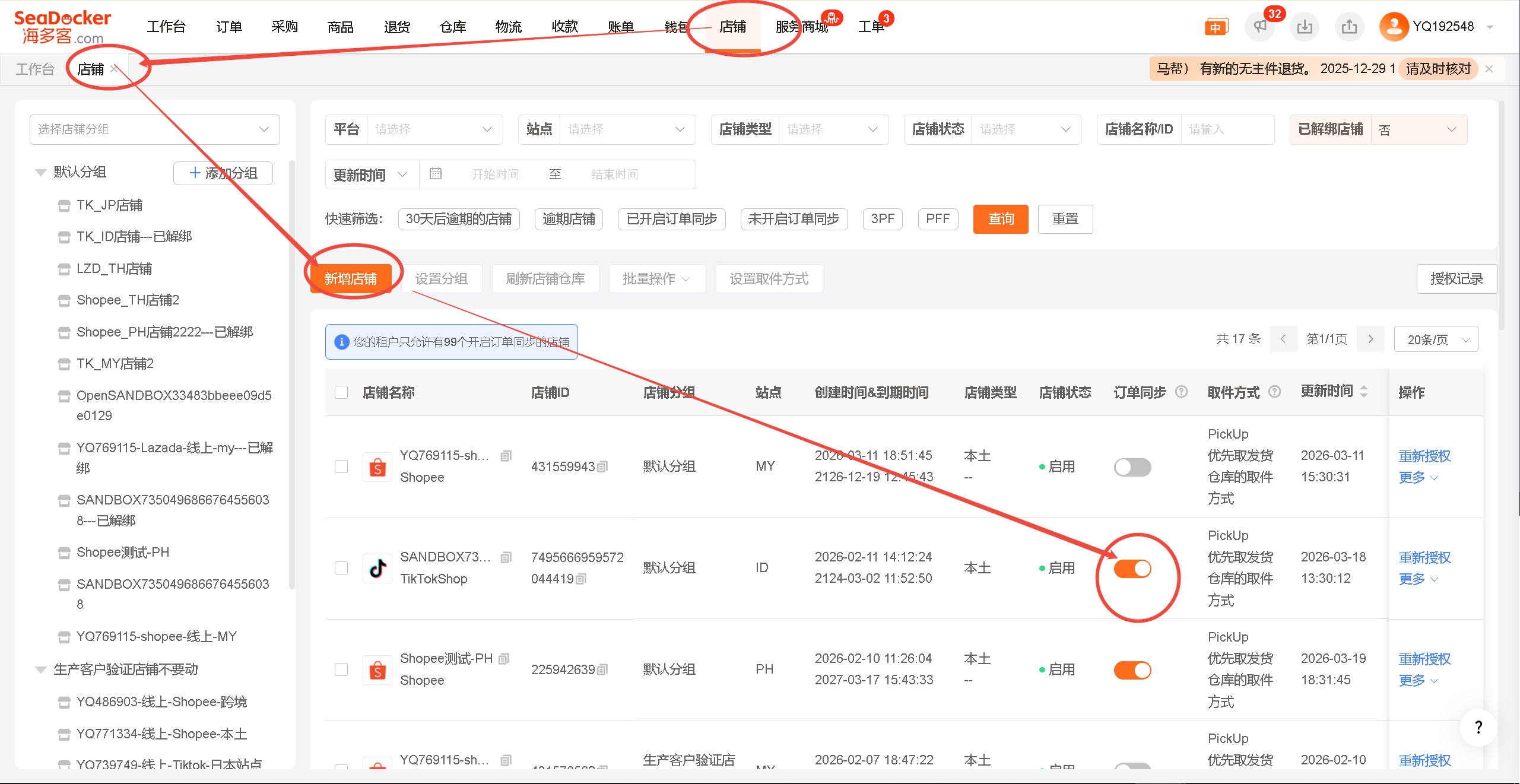Click the copy icon beside store ID 431559943
This screenshot has height=784, width=1520.
(x=602, y=467)
